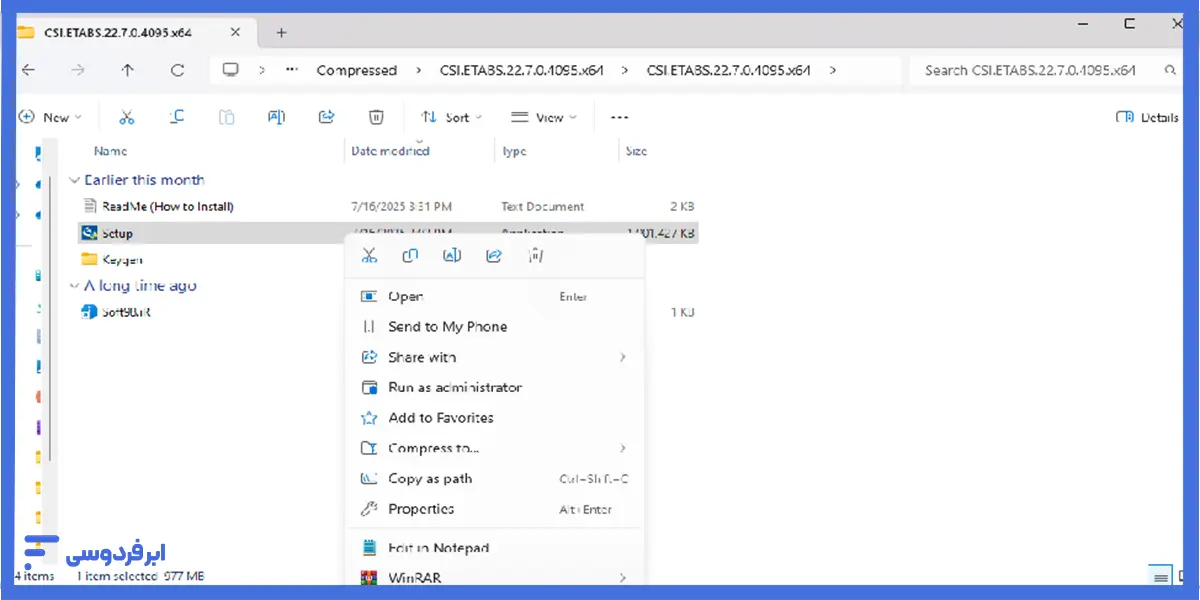Image resolution: width=1200 pixels, height=600 pixels.
Task: Choose Copy as path
Action: (x=495, y=478)
